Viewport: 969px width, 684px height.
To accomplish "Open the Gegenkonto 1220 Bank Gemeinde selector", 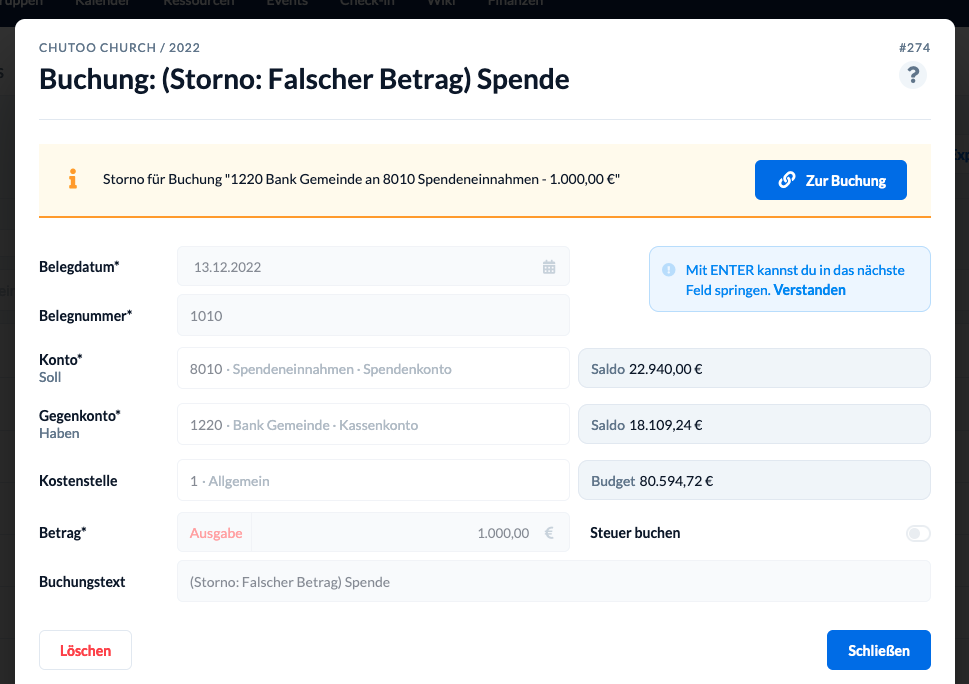I will [x=373, y=424].
